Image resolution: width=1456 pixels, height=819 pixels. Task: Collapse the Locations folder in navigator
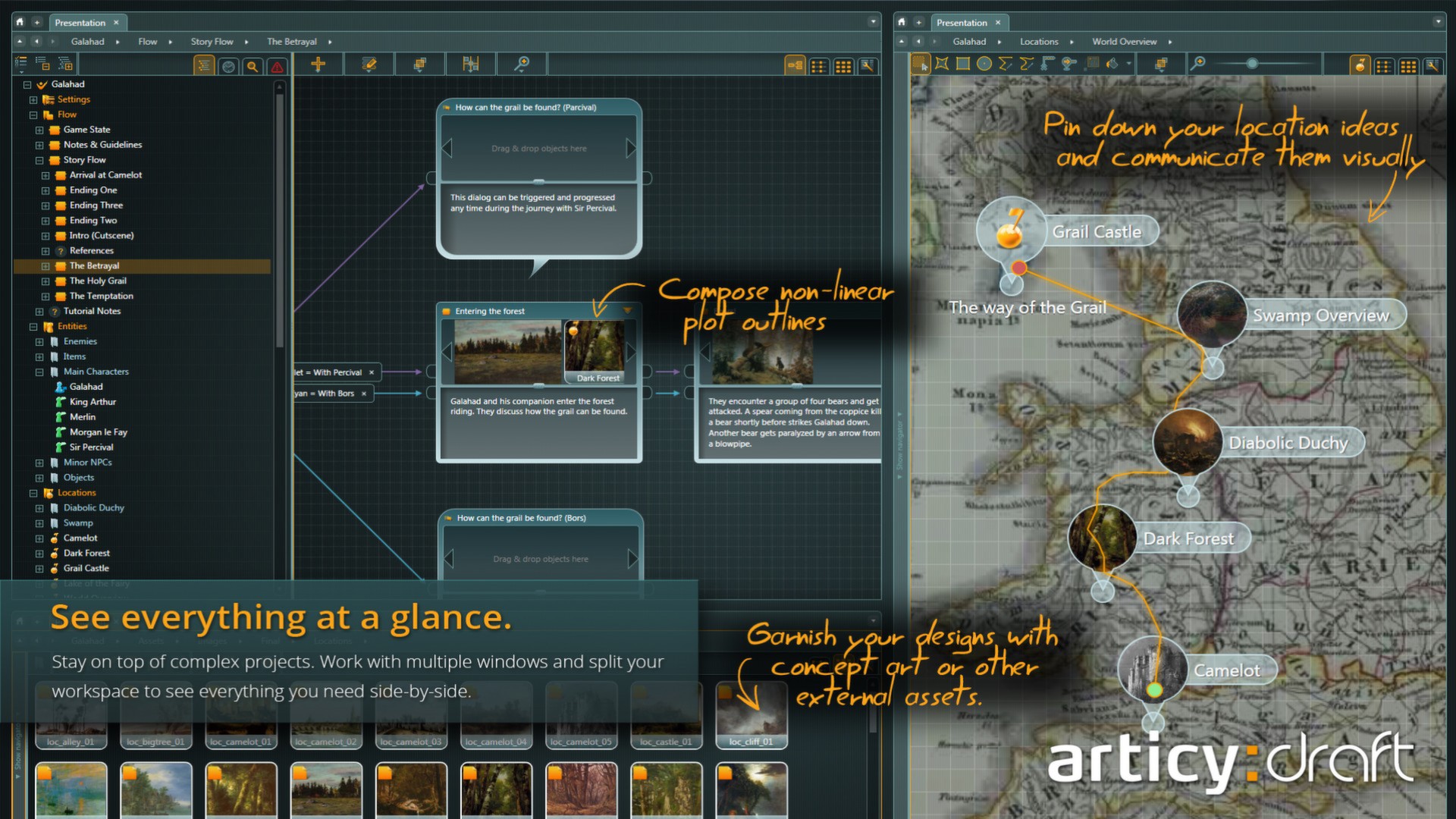tap(33, 494)
